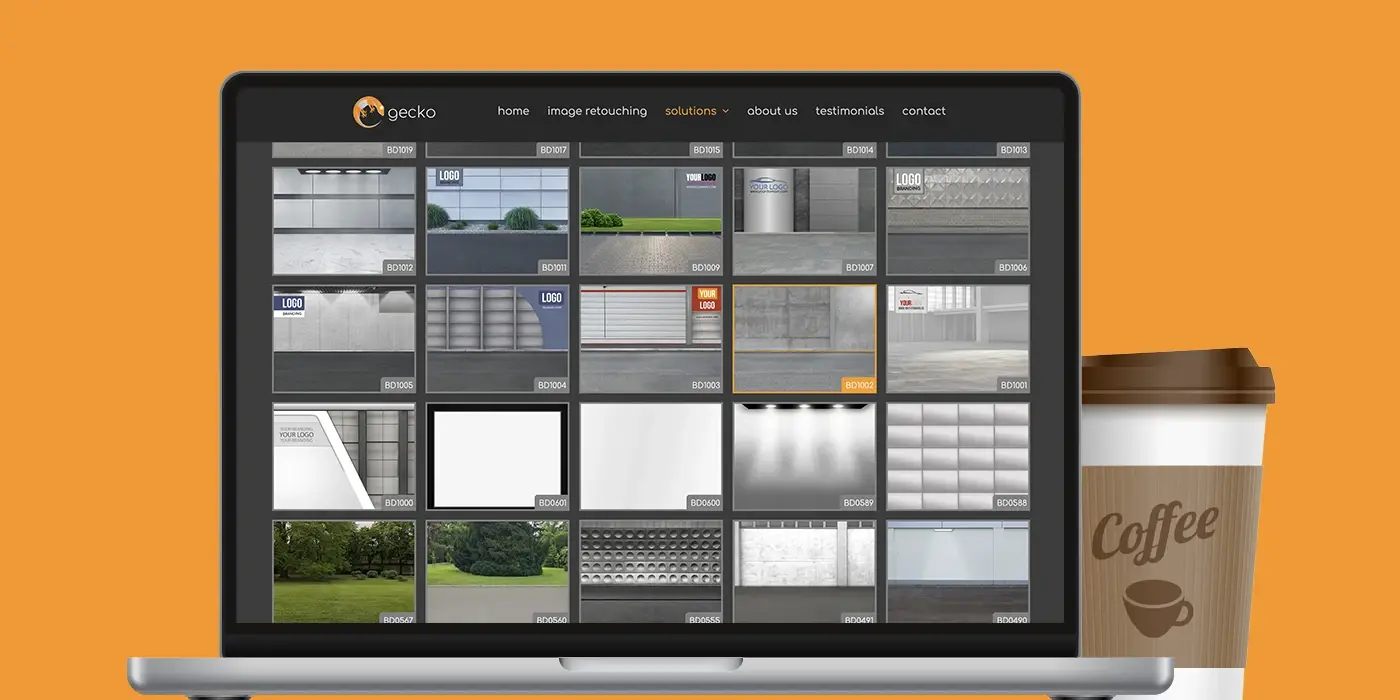
Task: Select the glass wall BD0490 backdrop
Action: (x=958, y=571)
